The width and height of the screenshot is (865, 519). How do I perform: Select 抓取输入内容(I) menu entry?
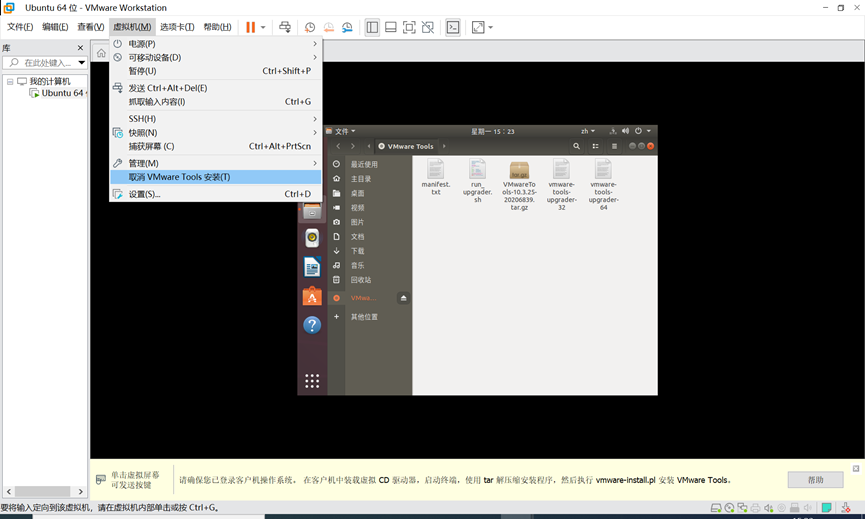tap(216, 101)
